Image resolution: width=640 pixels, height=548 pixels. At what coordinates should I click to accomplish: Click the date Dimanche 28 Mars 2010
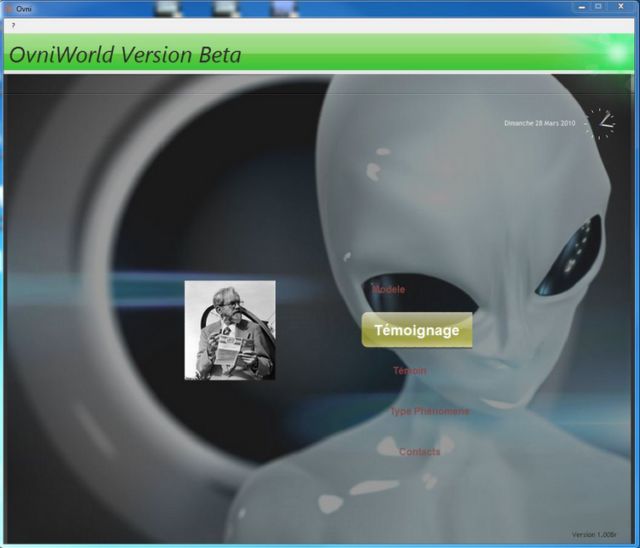[540, 123]
